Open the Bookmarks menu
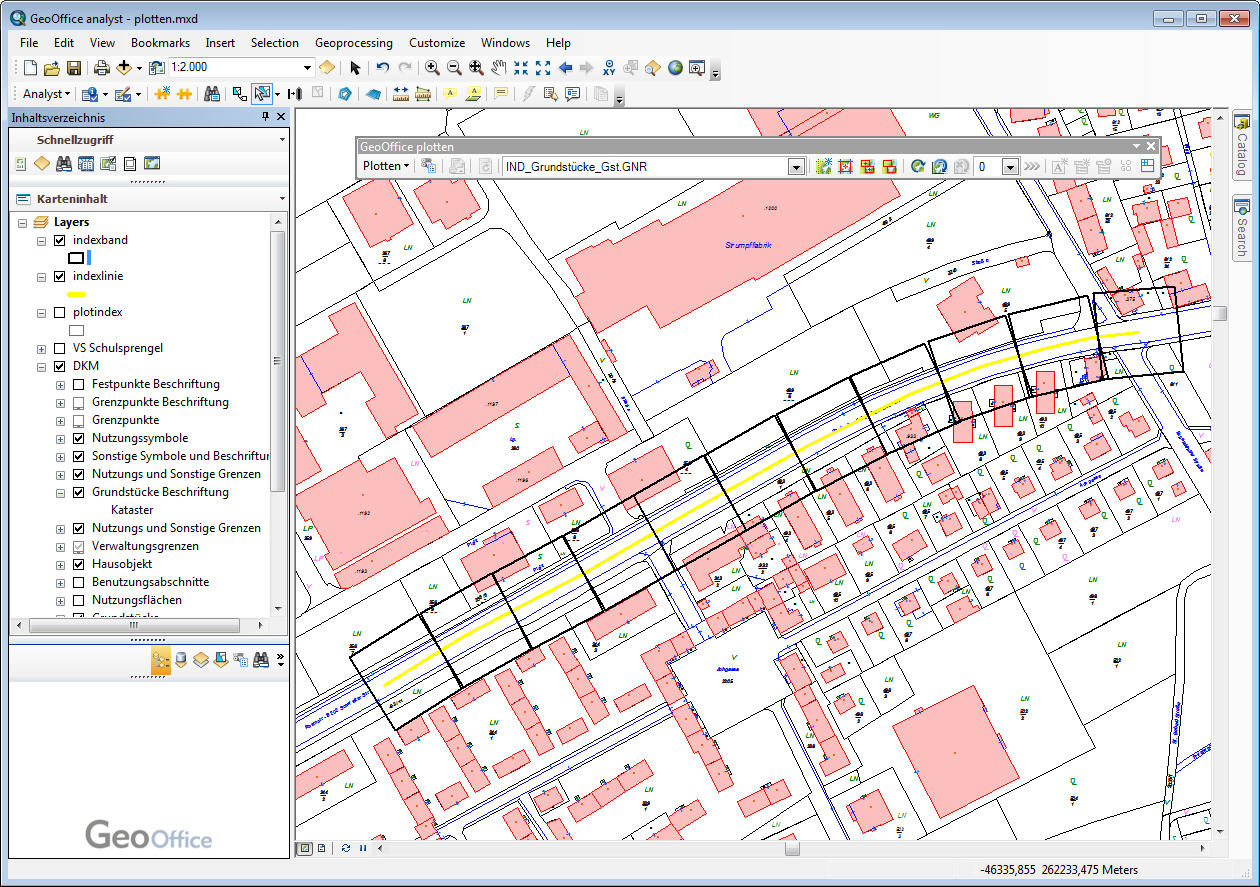Image resolution: width=1260 pixels, height=887 pixels. pos(160,43)
